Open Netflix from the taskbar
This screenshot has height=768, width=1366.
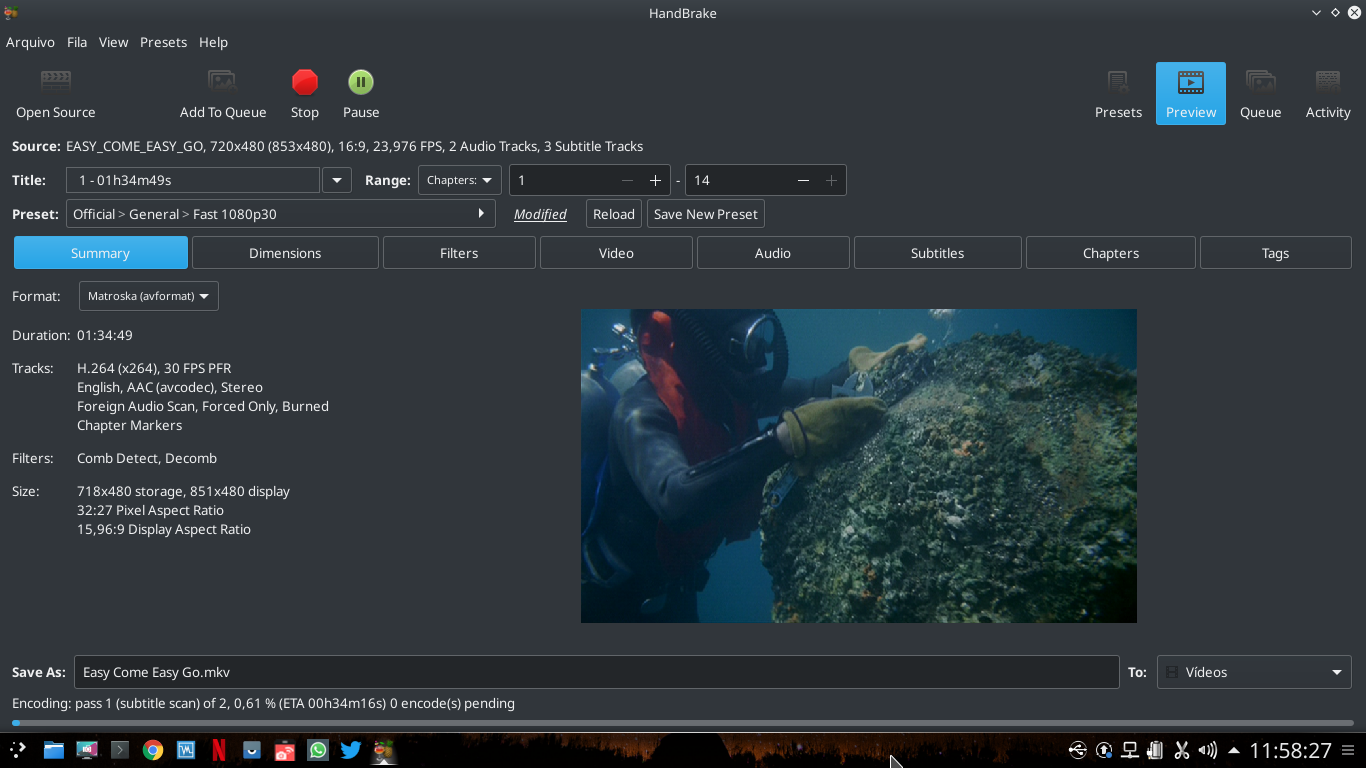point(219,750)
